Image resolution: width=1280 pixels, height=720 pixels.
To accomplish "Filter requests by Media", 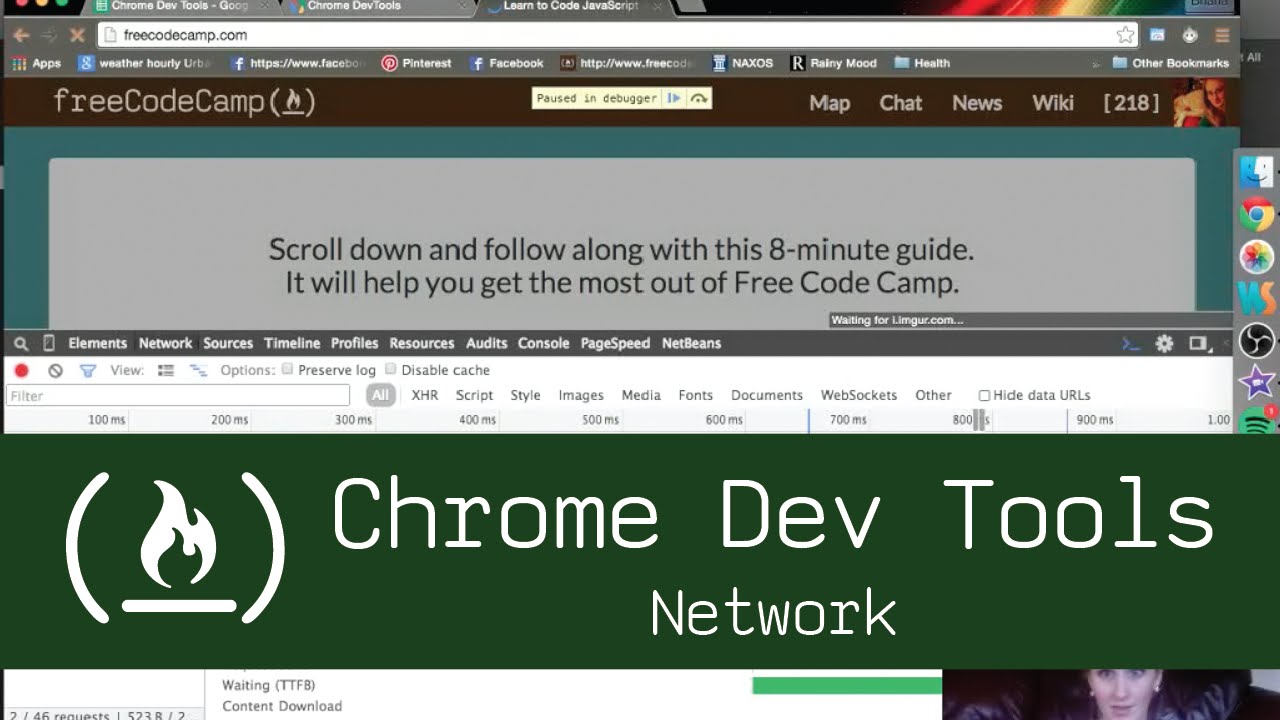I will (x=641, y=395).
